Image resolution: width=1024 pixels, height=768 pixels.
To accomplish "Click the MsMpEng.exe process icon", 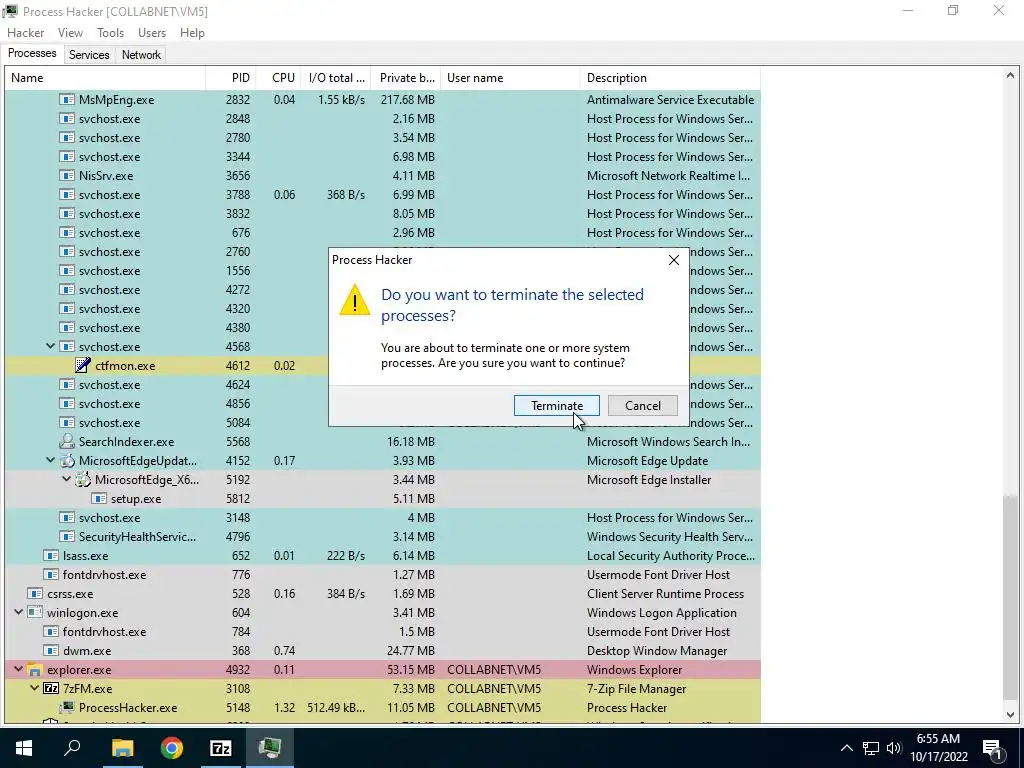I will 67,100.
